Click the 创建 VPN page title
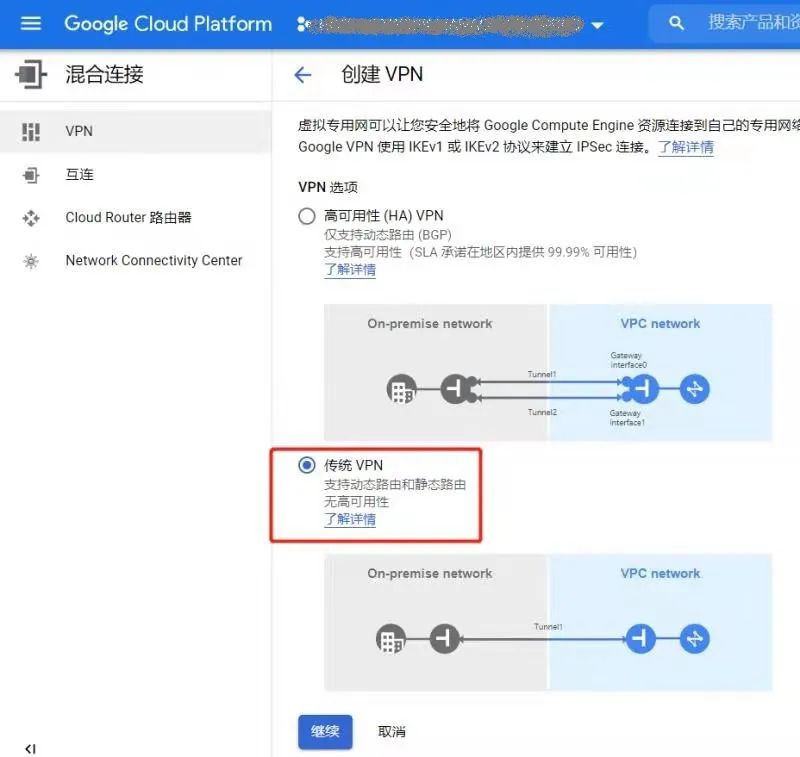This screenshot has width=800, height=757. pyautogui.click(x=382, y=74)
